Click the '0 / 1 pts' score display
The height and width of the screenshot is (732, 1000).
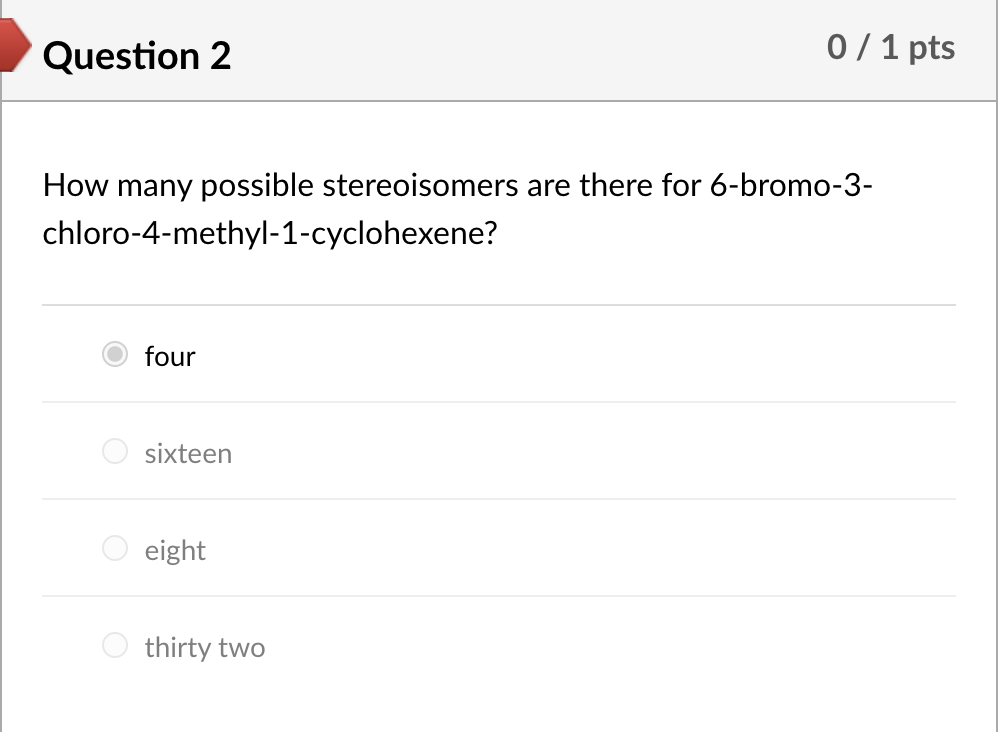tap(890, 47)
